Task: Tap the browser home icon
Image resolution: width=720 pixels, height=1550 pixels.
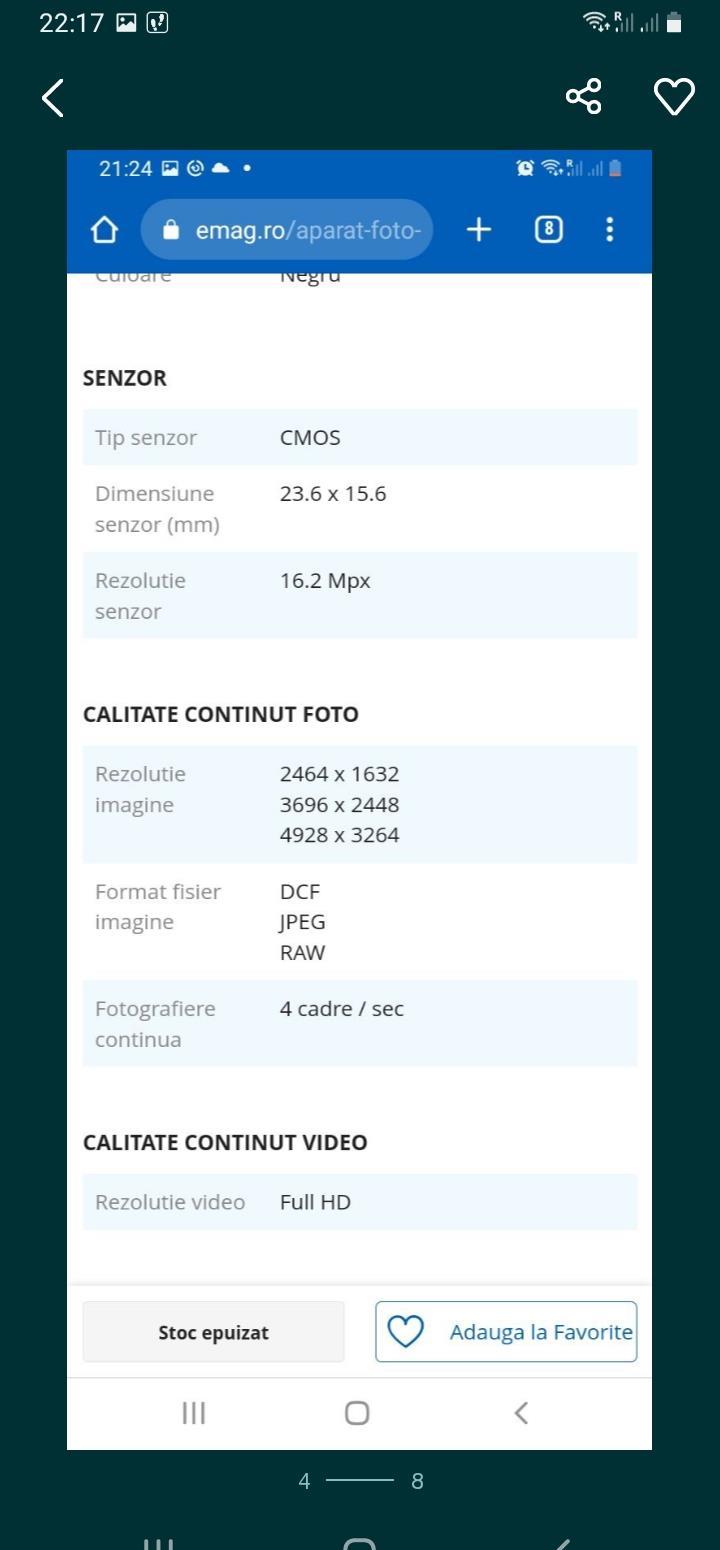Action: click(104, 230)
